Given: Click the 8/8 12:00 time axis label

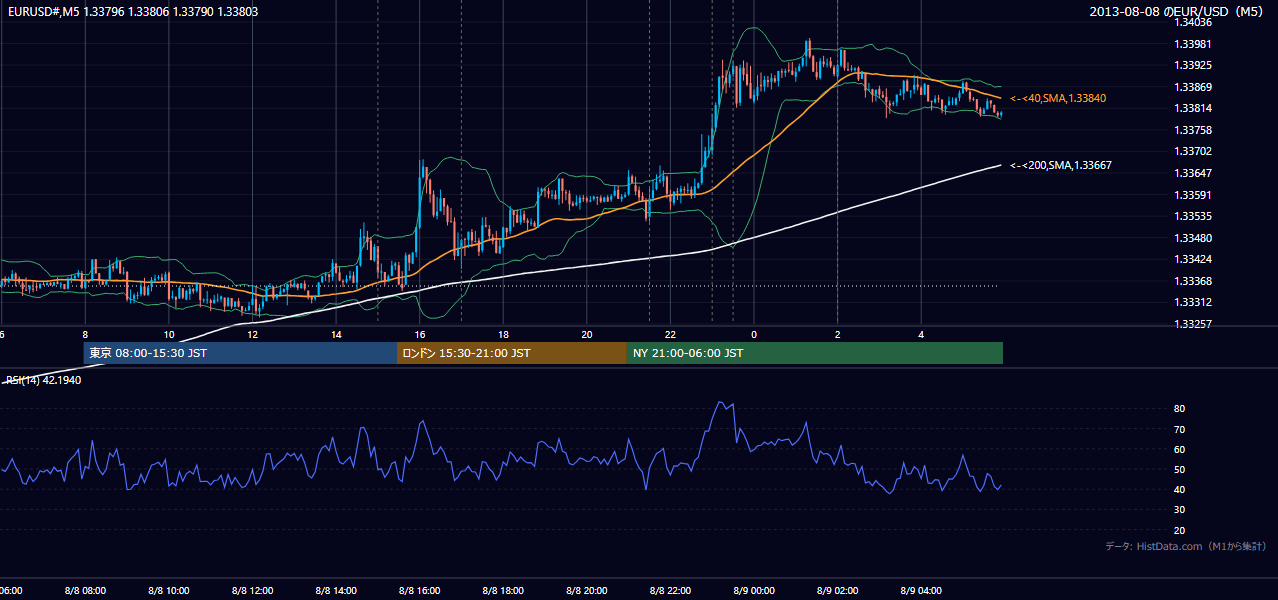Looking at the screenshot, I should coord(252,590).
